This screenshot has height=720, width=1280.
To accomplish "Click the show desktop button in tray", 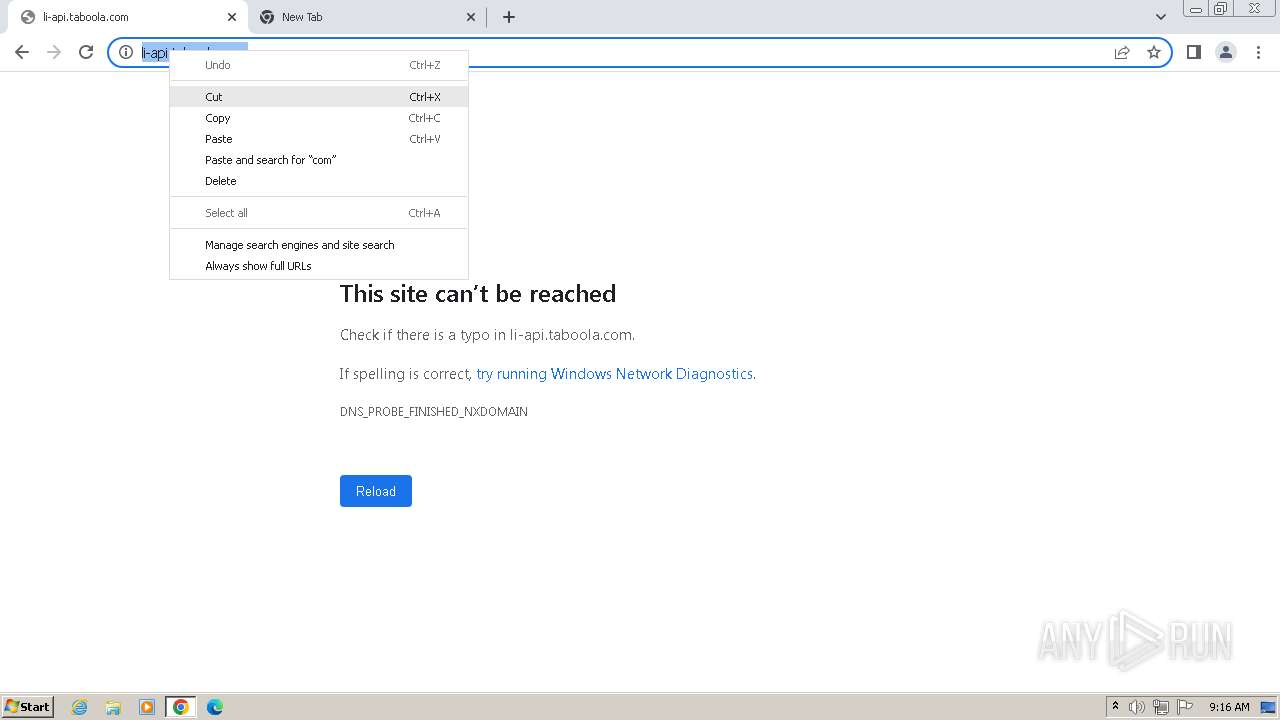I will (1268, 707).
